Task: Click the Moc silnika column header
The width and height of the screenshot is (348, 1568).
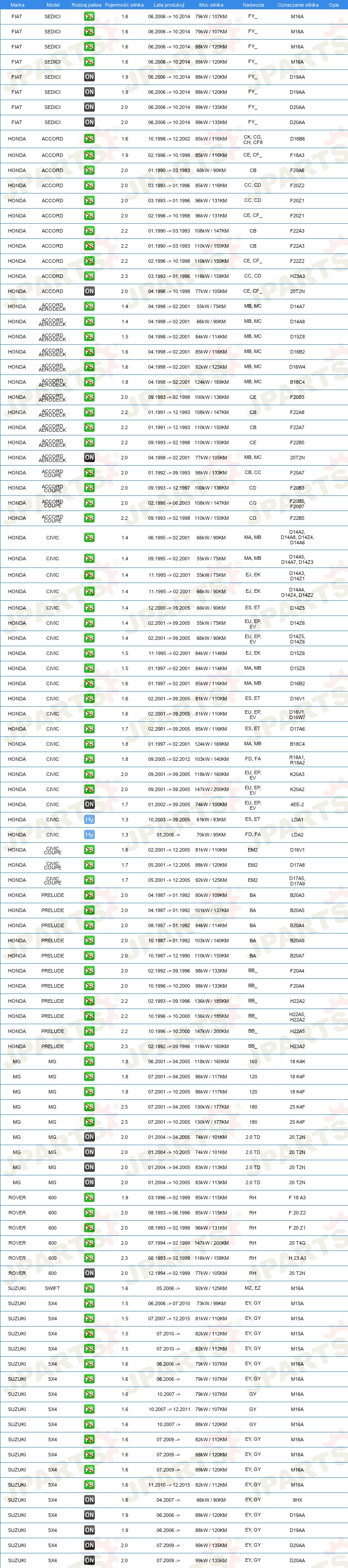Action: tap(211, 5)
